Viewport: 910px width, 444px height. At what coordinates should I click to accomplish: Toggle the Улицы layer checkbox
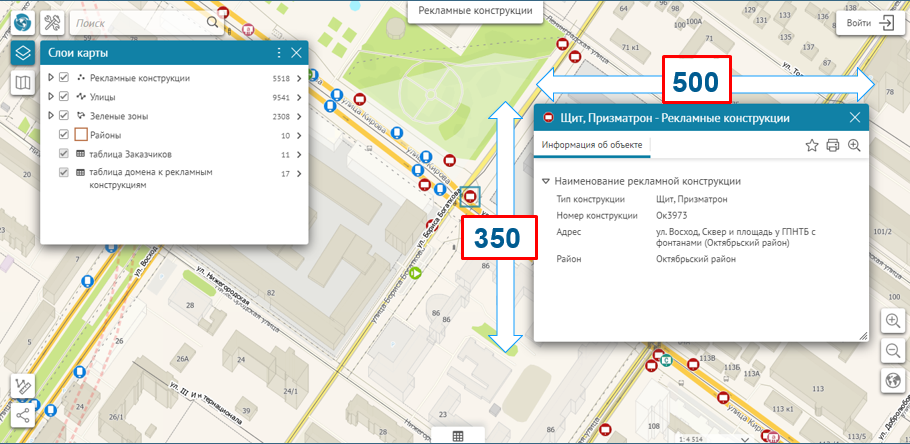click(64, 97)
